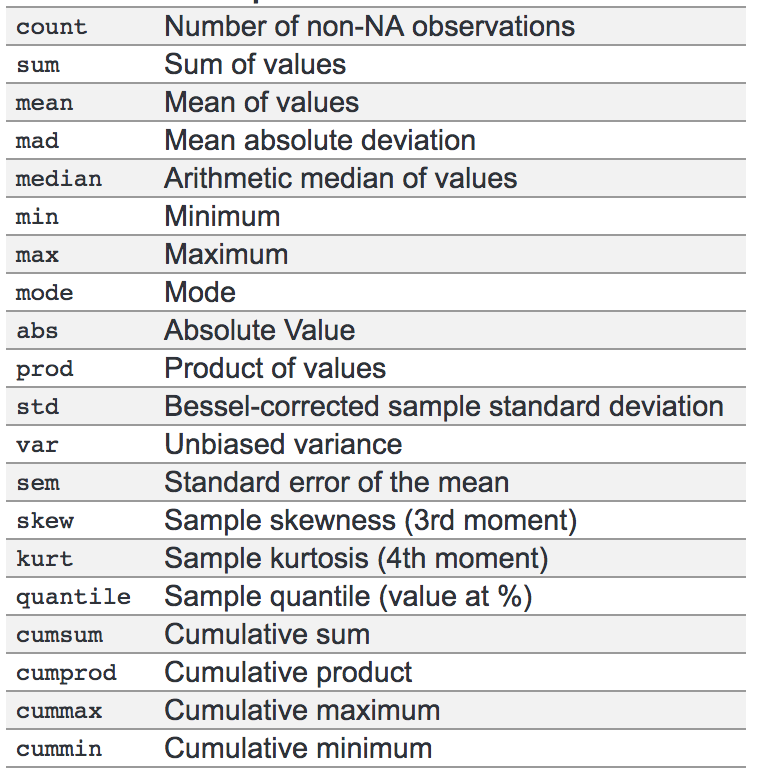This screenshot has height=776, width=758.
Task: Select the 'Mean absolute deviation' description
Action: (x=320, y=141)
